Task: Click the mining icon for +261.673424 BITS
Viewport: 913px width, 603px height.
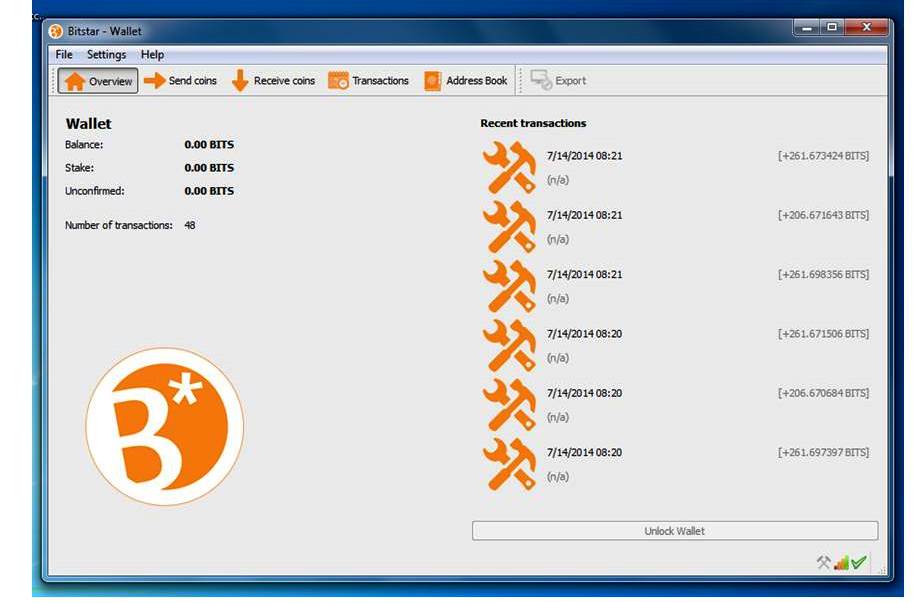Action: tap(509, 167)
